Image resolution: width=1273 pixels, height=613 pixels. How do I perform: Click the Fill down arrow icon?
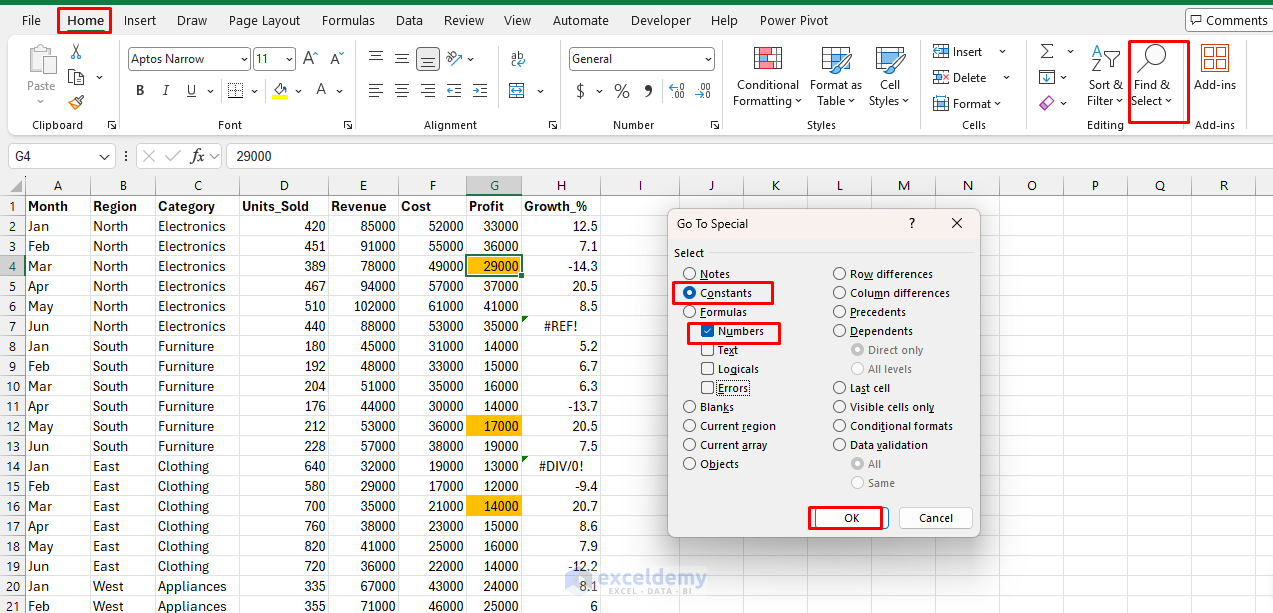pos(1047,77)
